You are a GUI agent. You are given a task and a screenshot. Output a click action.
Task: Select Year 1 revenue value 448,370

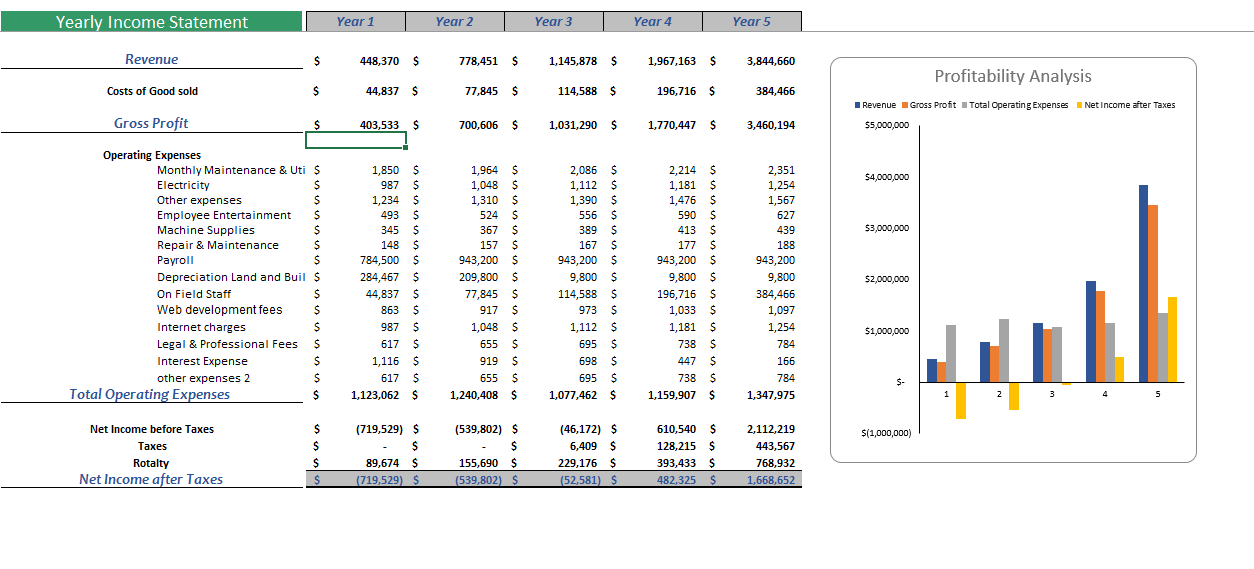tap(377, 61)
